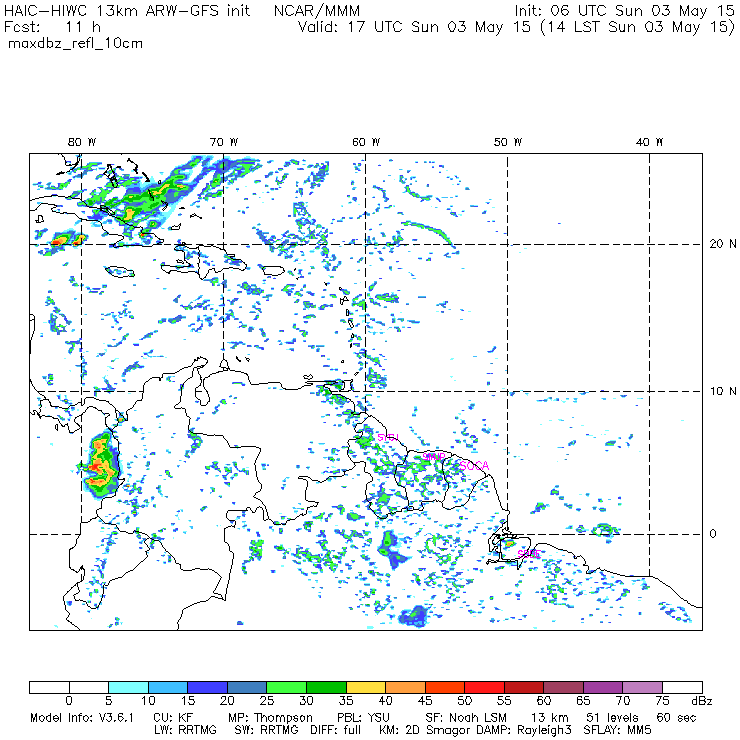Click the orange 40–45 dBZ swatch
Screen dimensions: 740x740
[405, 687]
